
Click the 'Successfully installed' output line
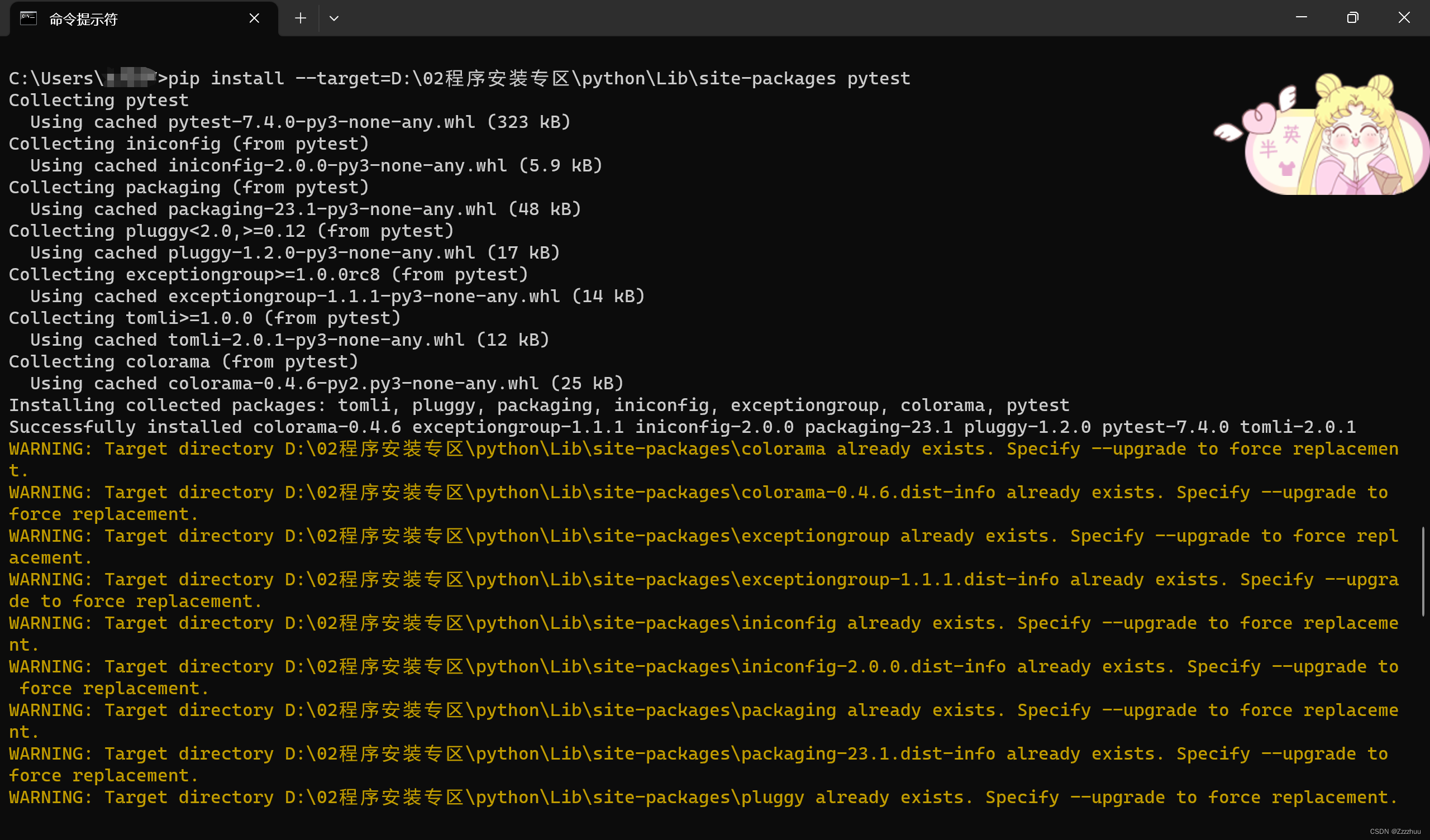tap(681, 427)
